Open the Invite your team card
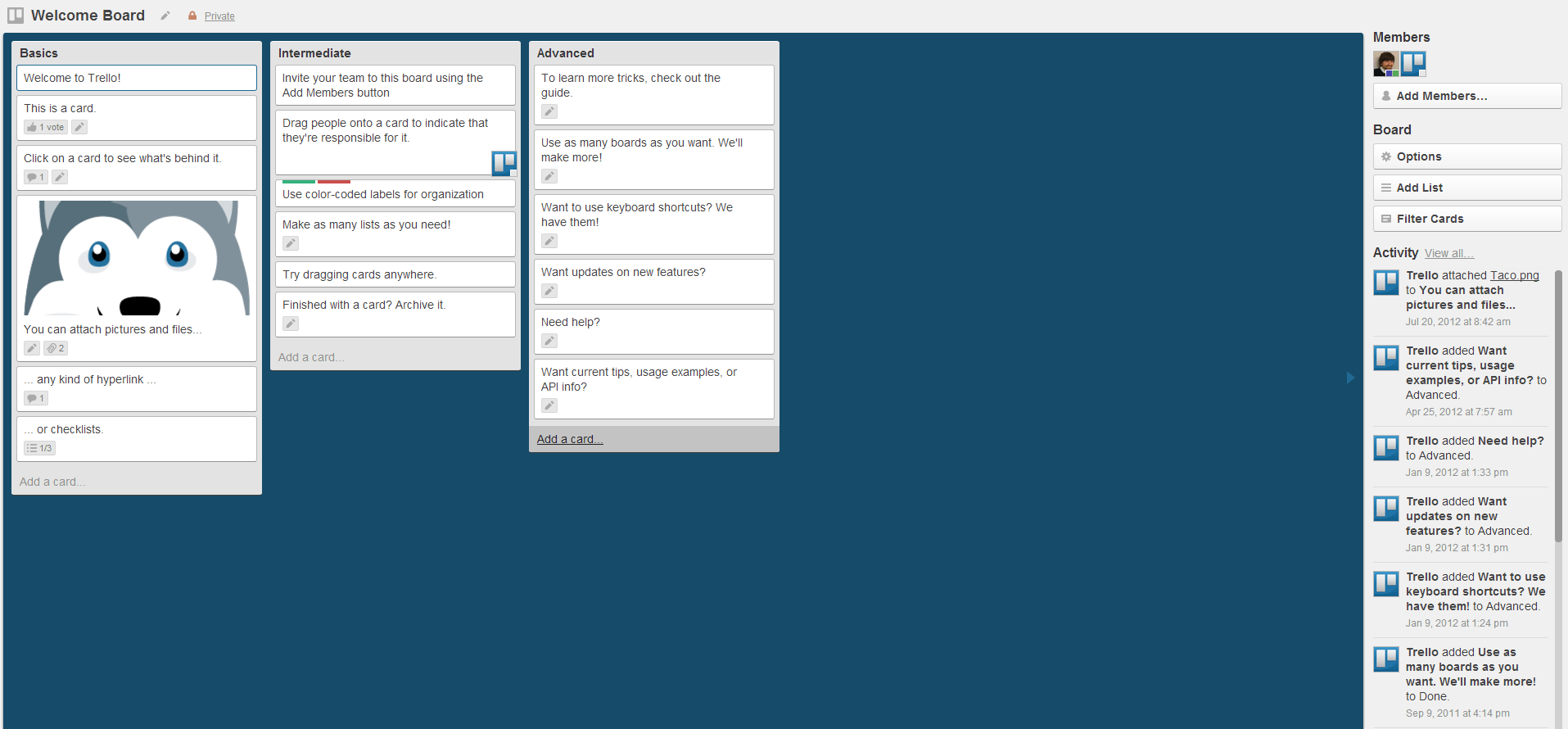1568x729 pixels. (395, 85)
